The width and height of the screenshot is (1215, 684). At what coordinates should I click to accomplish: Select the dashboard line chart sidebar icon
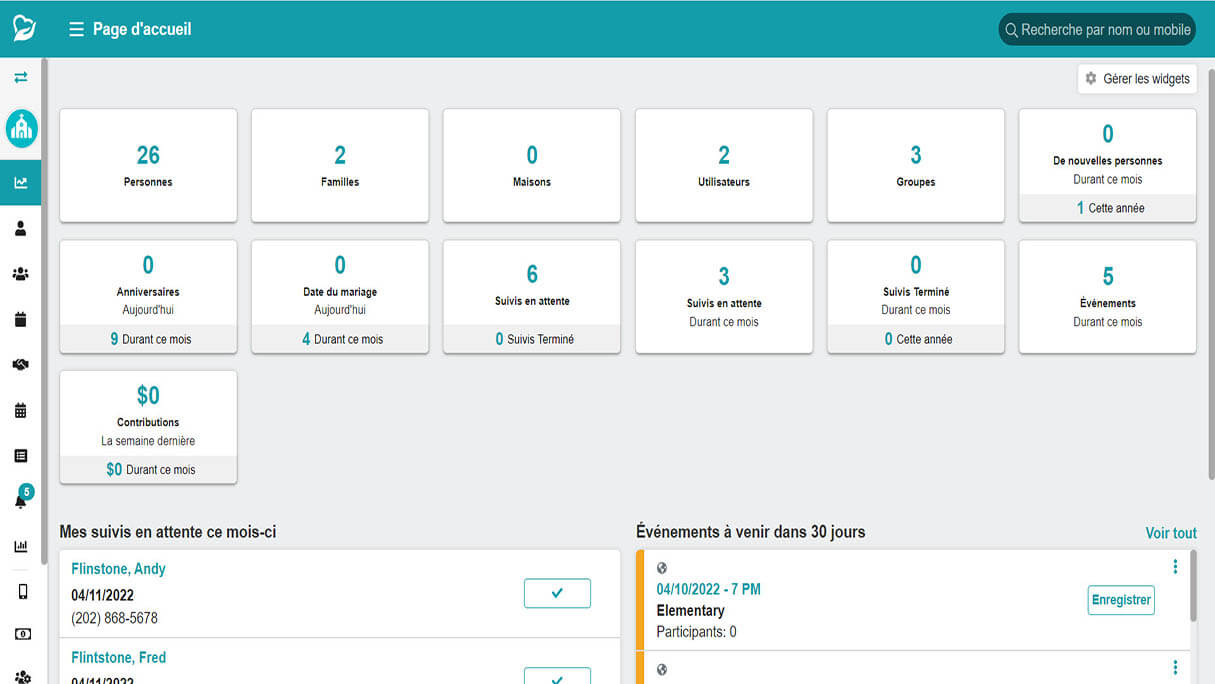20,183
